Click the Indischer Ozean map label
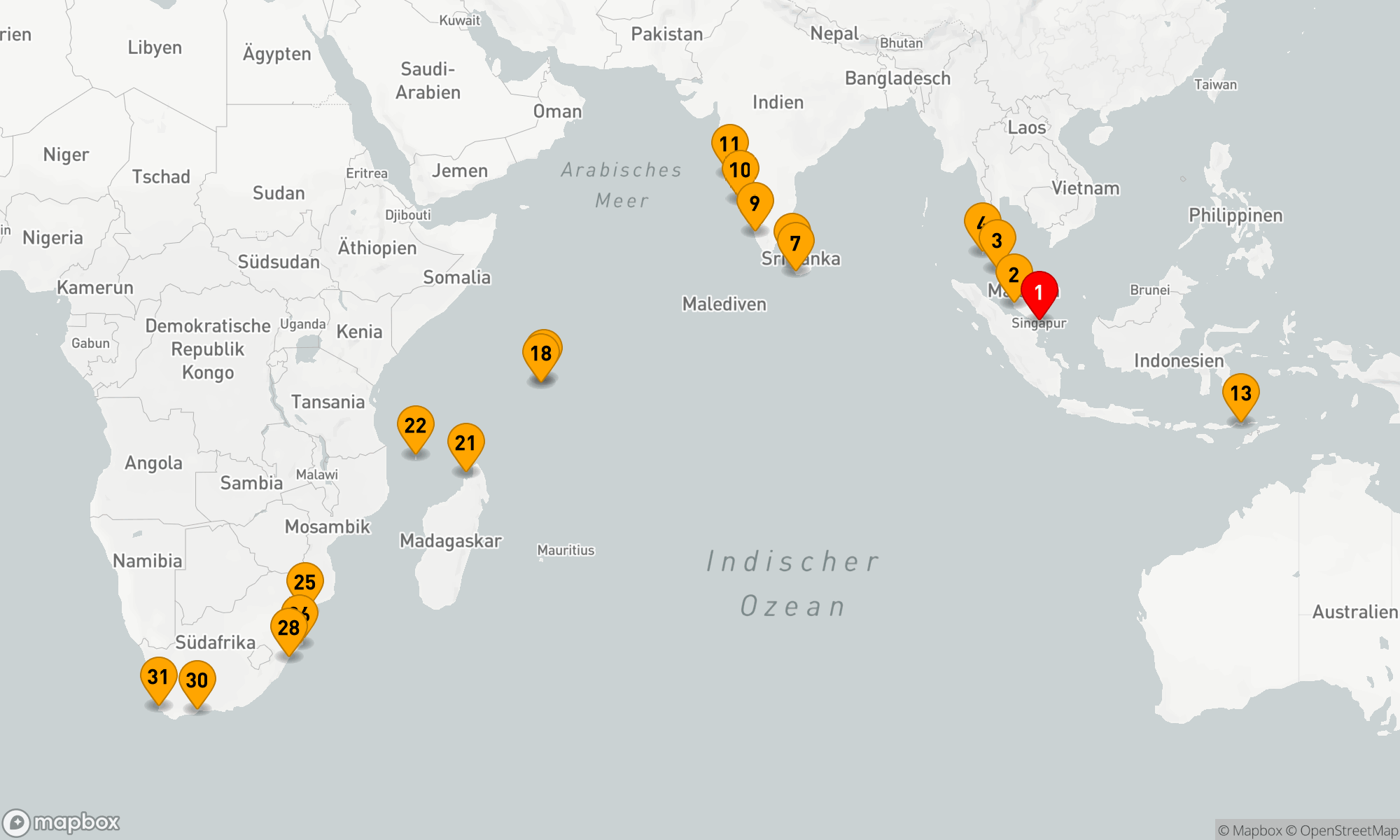The image size is (1400, 840). point(792,583)
